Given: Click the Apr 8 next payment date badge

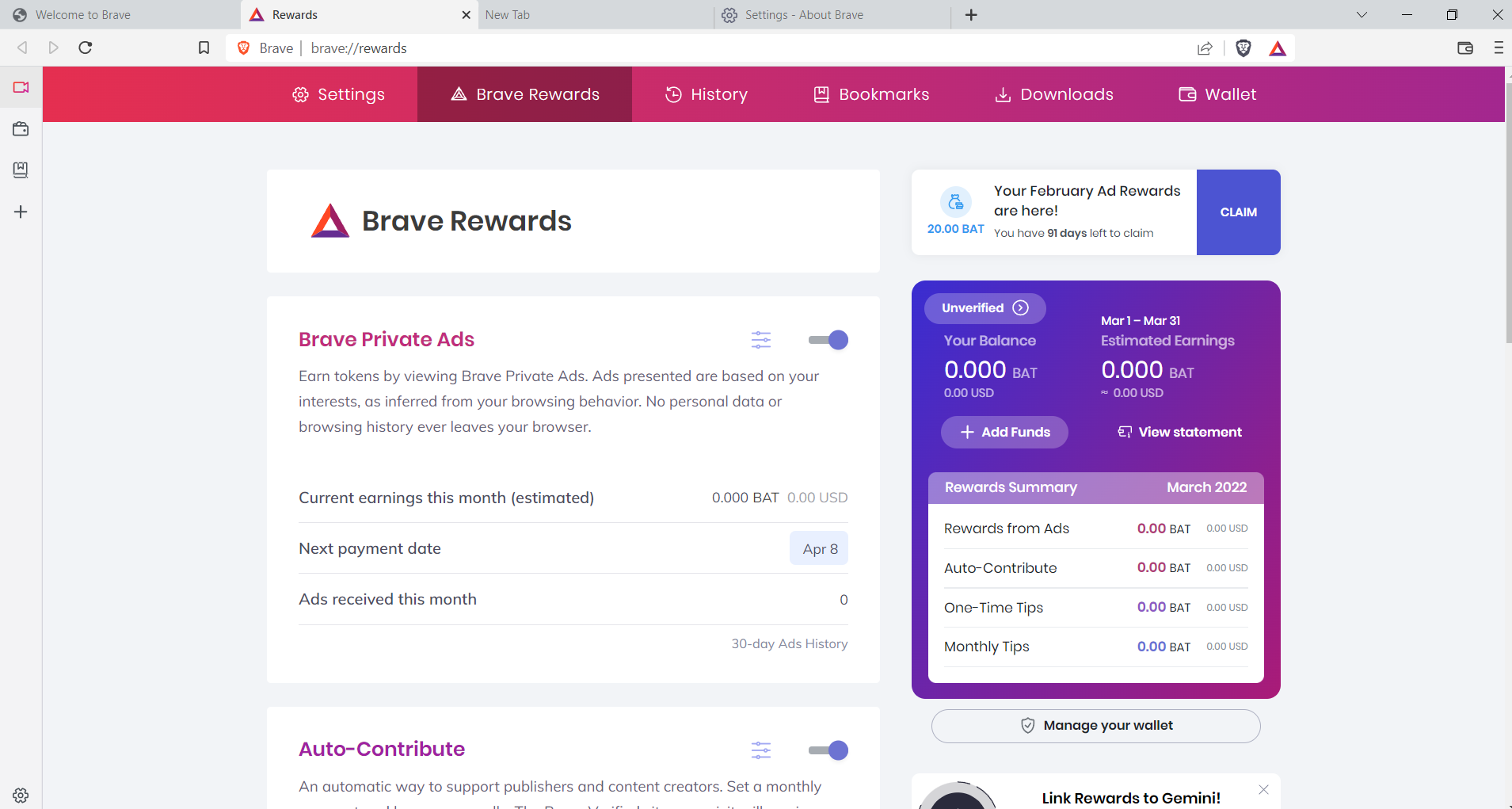Looking at the screenshot, I should [x=819, y=548].
